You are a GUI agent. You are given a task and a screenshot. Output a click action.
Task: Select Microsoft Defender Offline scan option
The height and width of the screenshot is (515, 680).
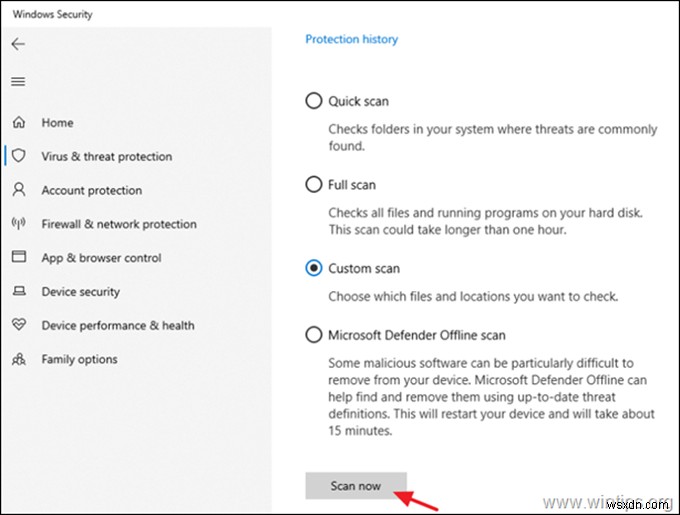[314, 335]
